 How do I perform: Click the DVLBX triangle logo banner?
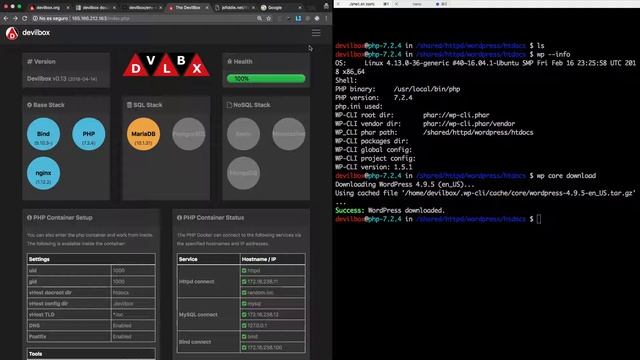pos(166,65)
